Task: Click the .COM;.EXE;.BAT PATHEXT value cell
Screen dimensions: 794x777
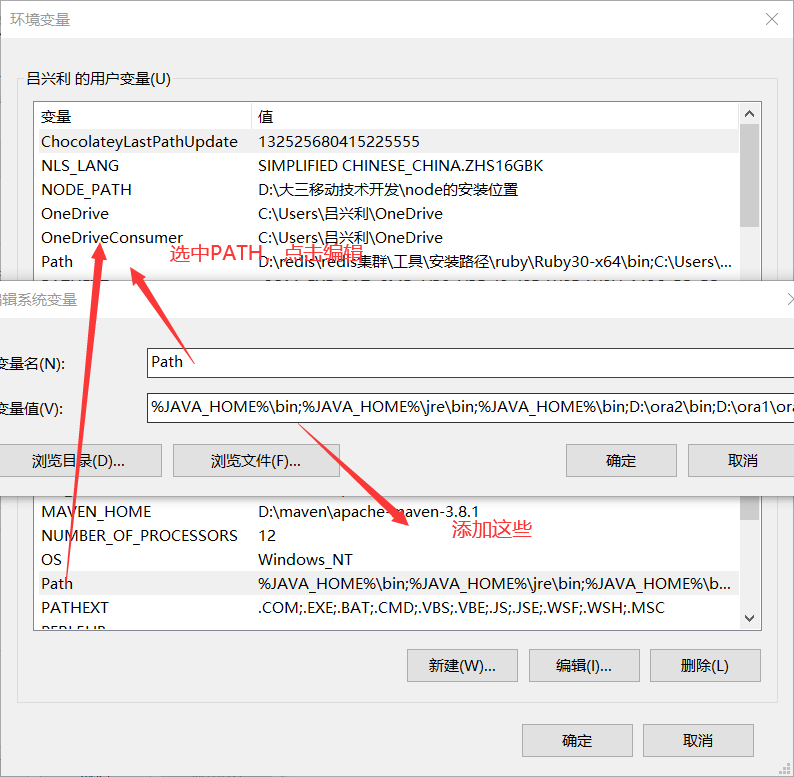Action: tap(461, 607)
